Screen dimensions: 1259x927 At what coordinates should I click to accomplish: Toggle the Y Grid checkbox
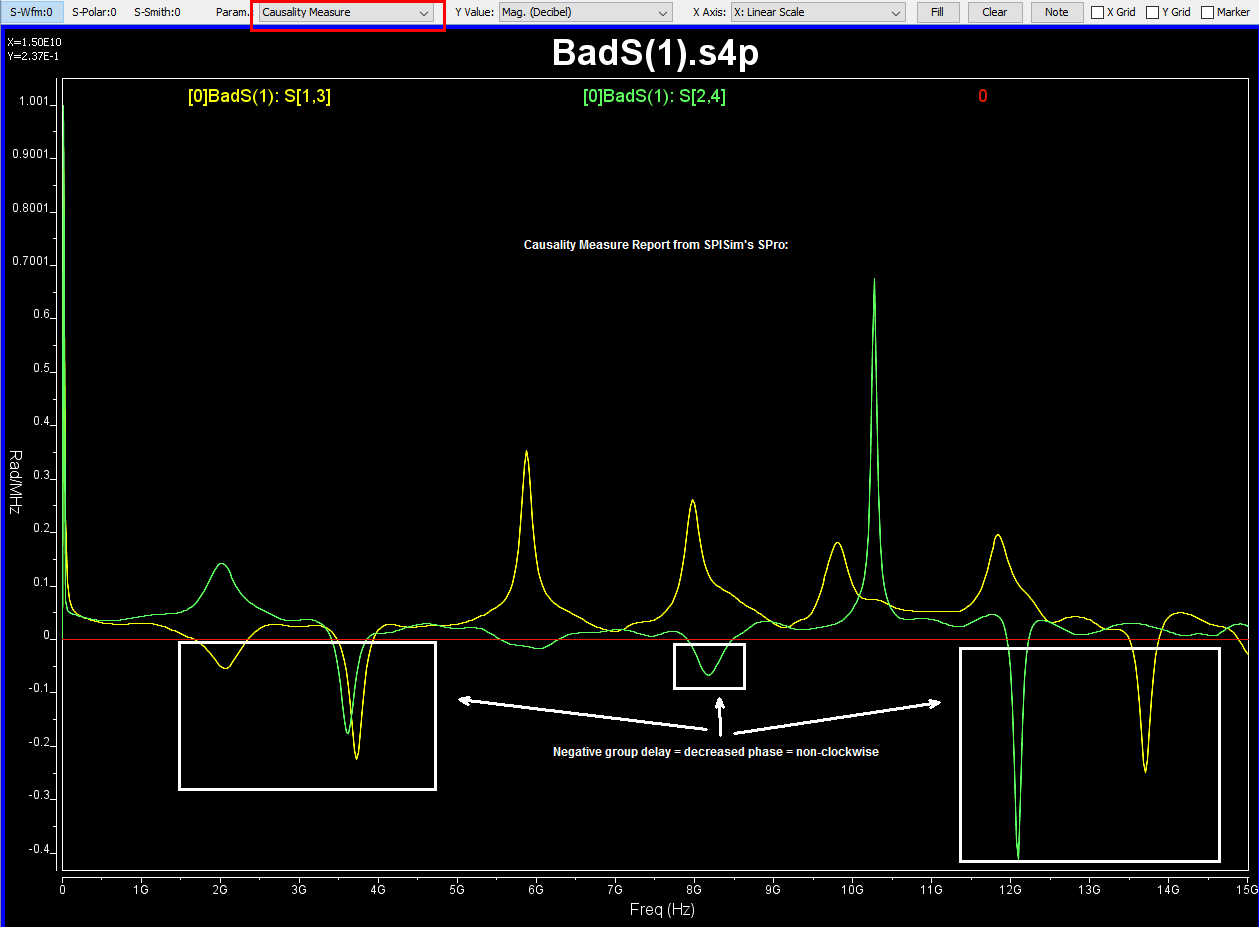[1153, 13]
